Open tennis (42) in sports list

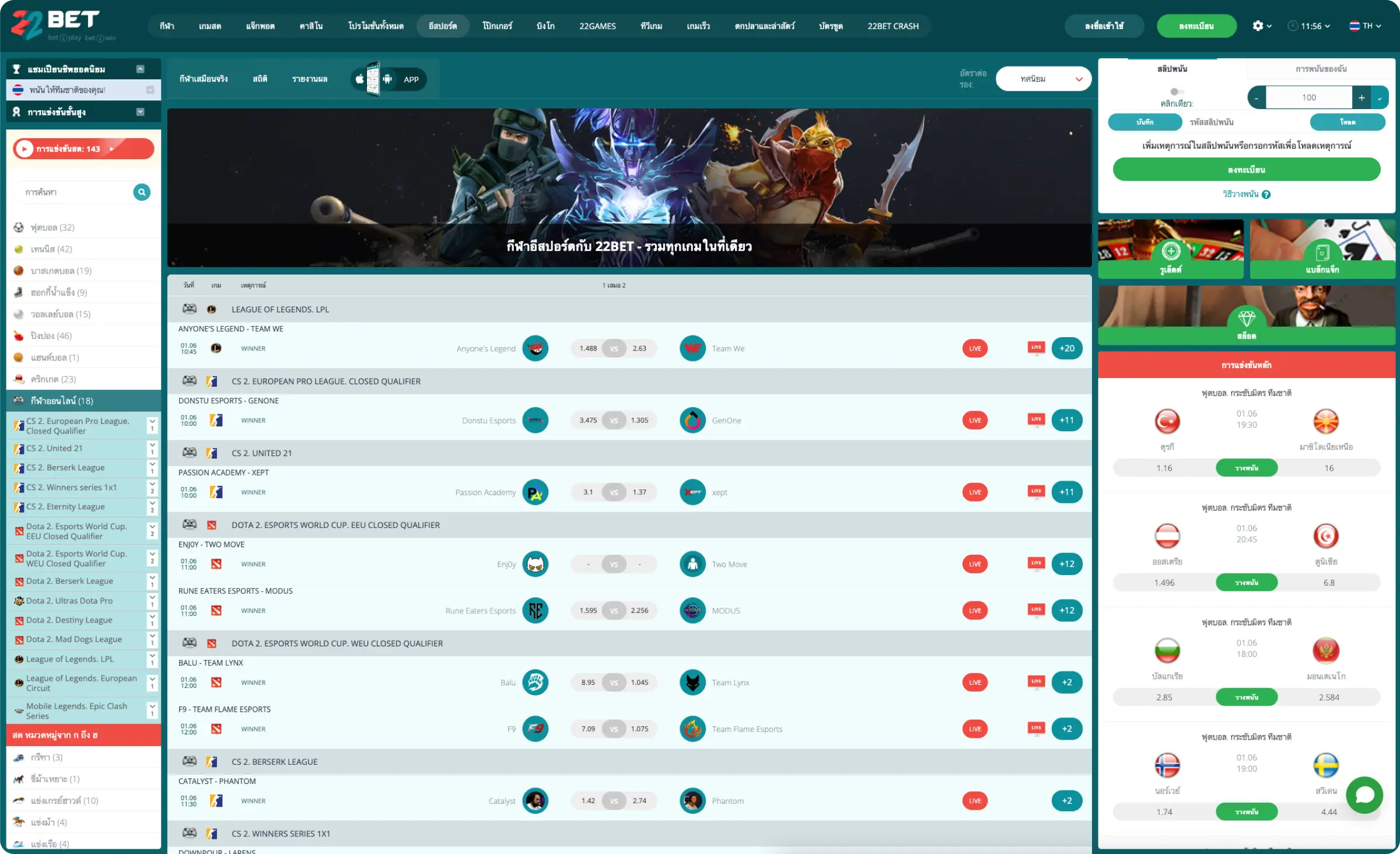(x=83, y=249)
